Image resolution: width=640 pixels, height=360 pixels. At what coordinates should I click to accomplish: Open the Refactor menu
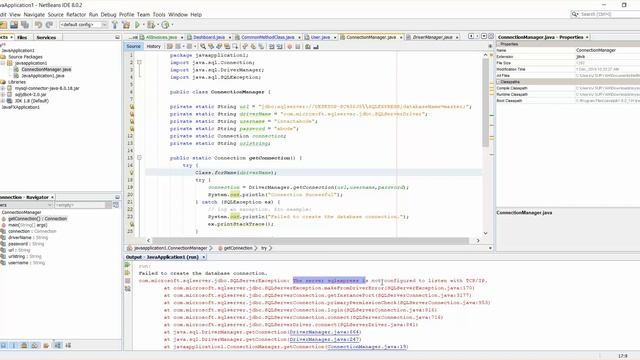(x=76, y=15)
